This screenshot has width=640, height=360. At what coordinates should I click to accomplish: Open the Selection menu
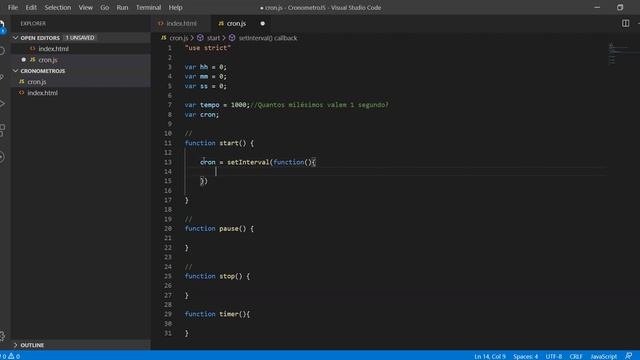(x=58, y=7)
